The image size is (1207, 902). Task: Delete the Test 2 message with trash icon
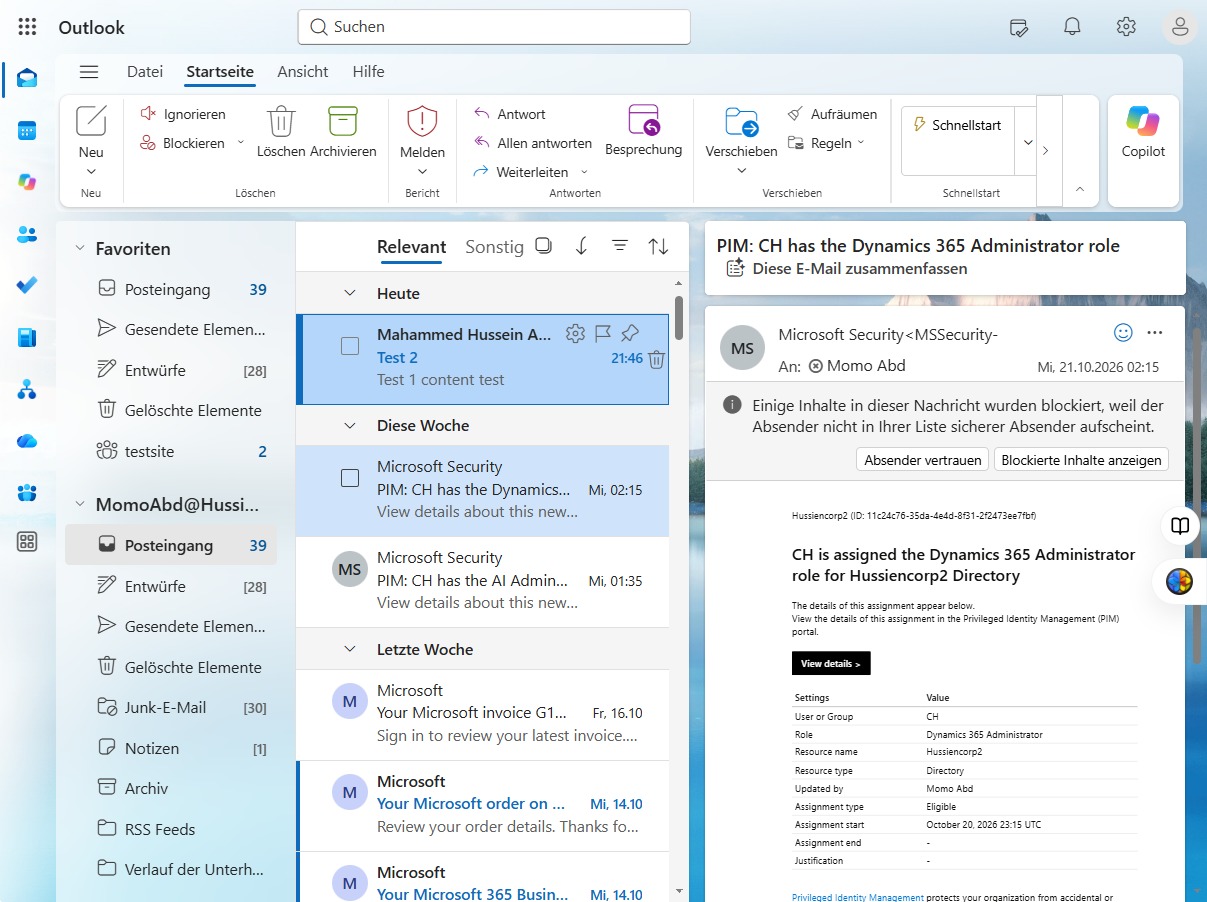pyautogui.click(x=656, y=360)
